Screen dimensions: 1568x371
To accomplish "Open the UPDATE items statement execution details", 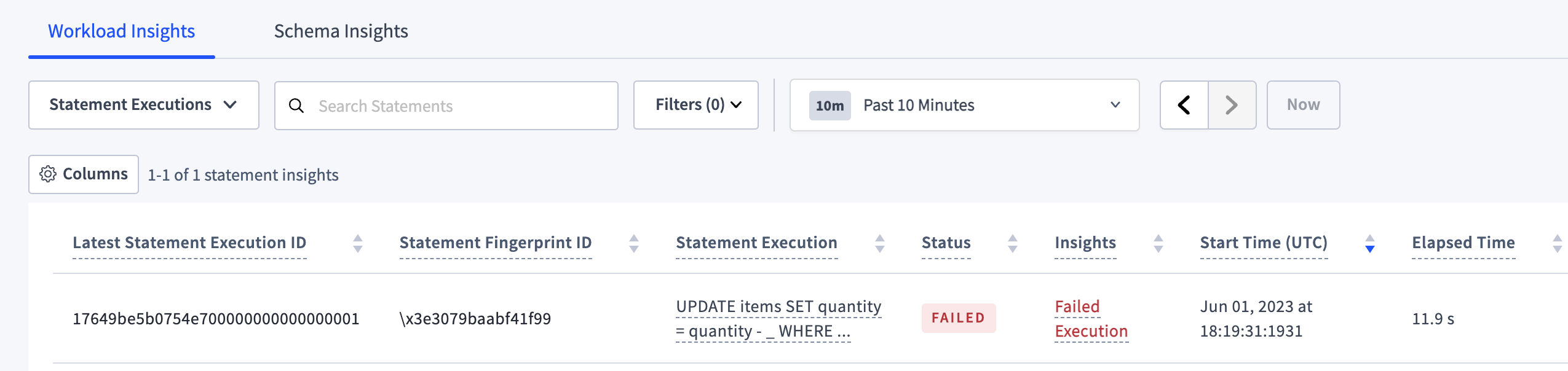I will pyautogui.click(x=778, y=318).
